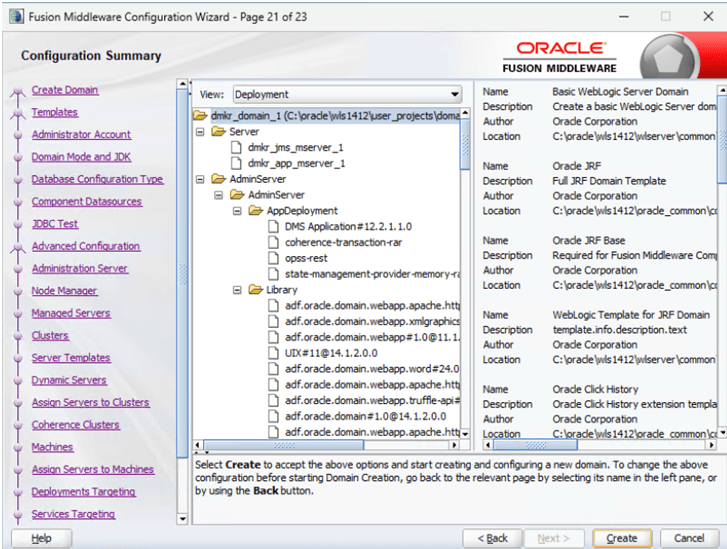Go to the Templates step
This screenshot has width=727, height=549.
point(55,112)
